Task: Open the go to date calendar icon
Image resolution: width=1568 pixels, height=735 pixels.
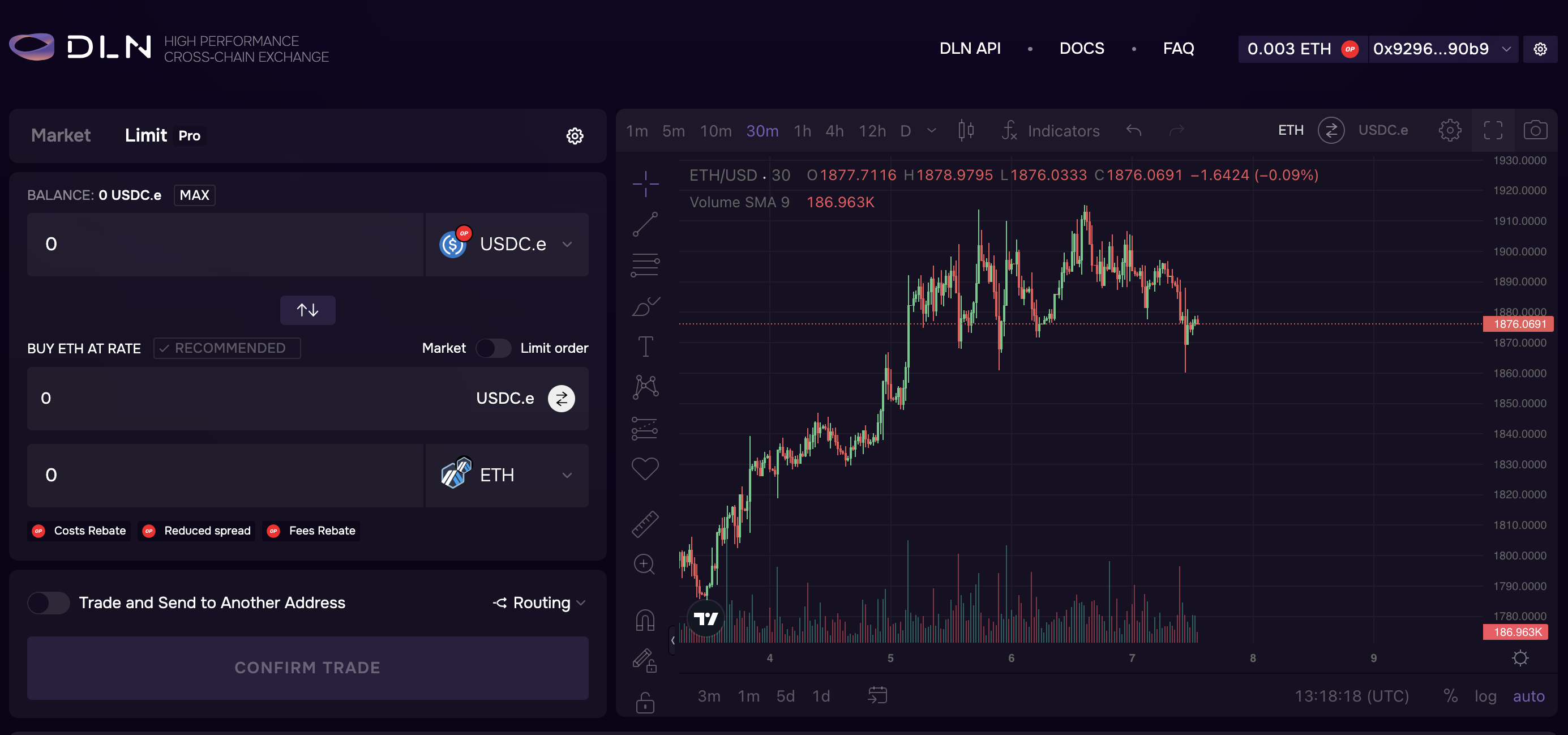Action: [x=877, y=695]
